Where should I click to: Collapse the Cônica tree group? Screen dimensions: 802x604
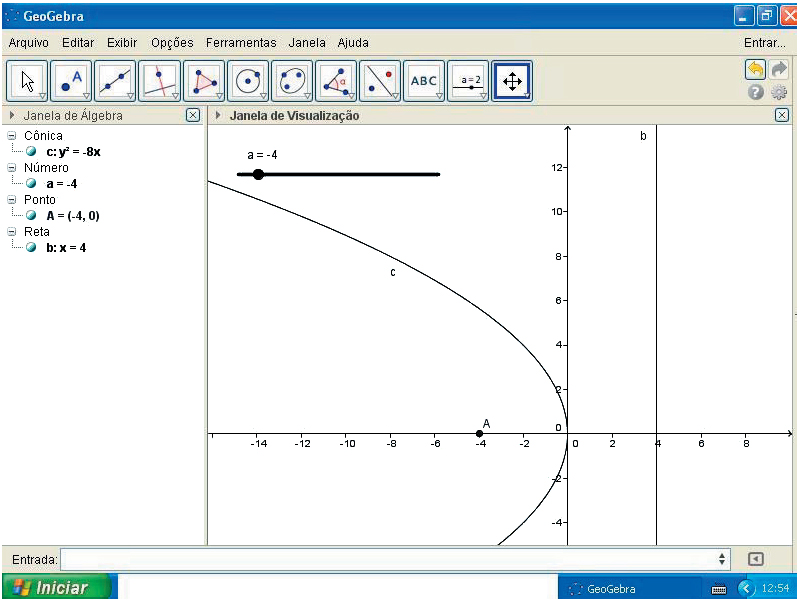click(x=11, y=136)
